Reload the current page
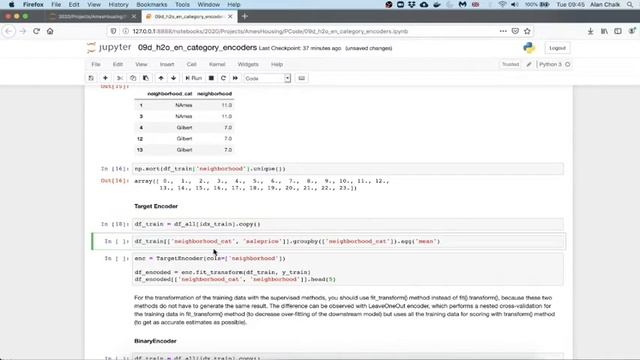Screen dimensions: 640x360 point(36,31)
